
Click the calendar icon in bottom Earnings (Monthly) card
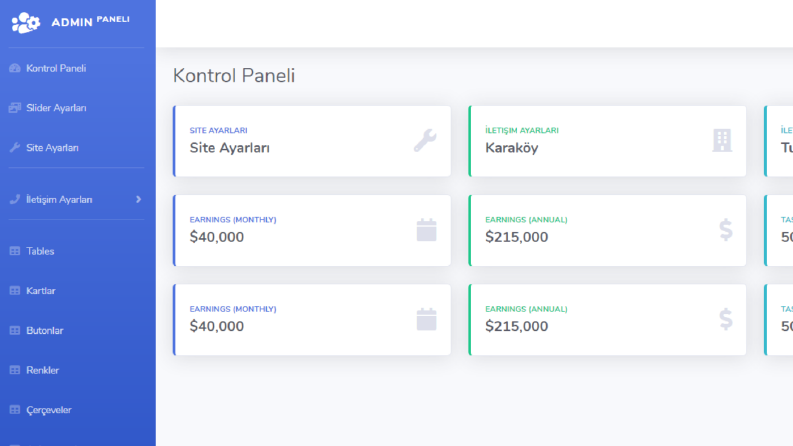click(x=426, y=320)
